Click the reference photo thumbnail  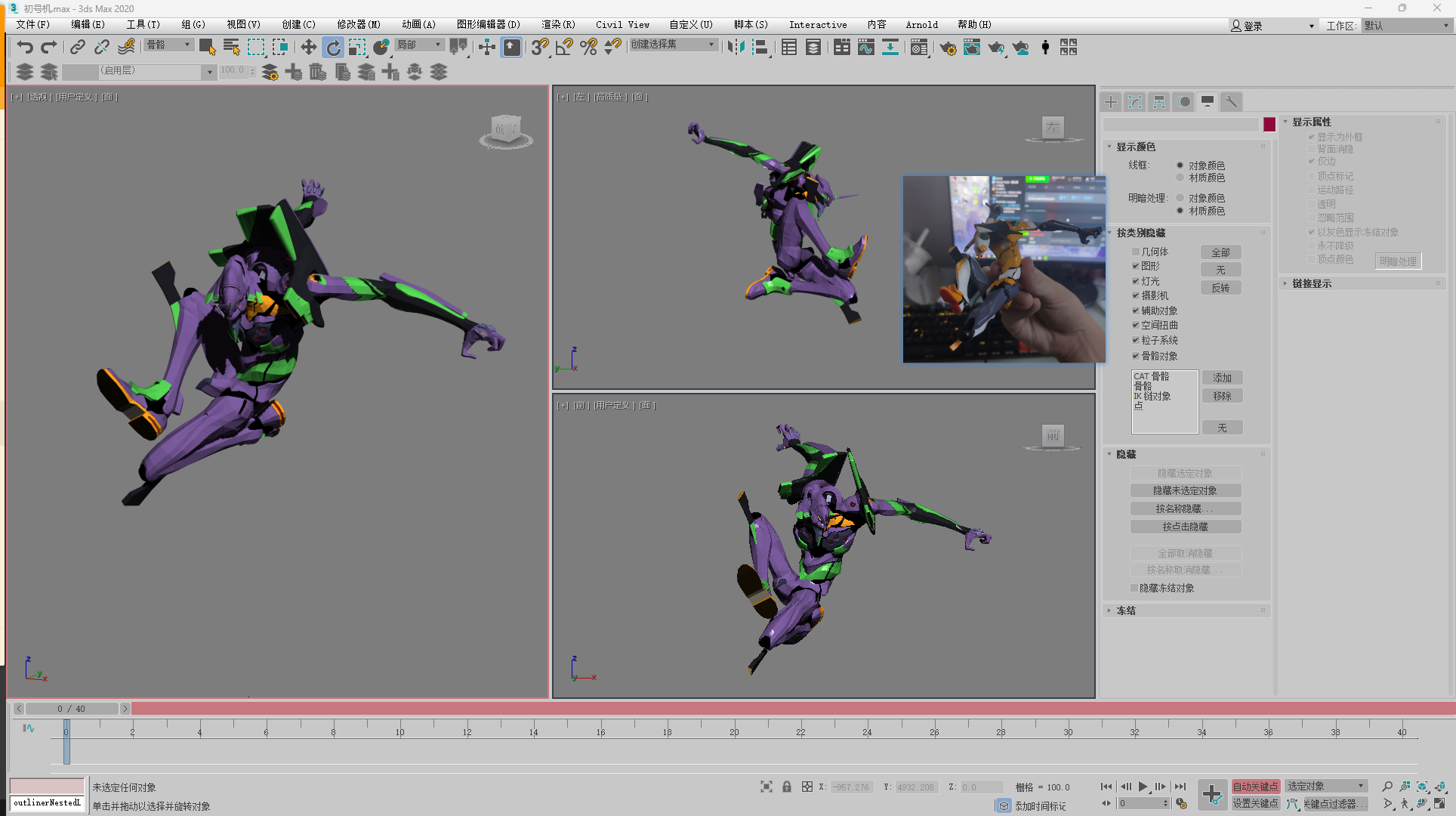(x=1004, y=269)
